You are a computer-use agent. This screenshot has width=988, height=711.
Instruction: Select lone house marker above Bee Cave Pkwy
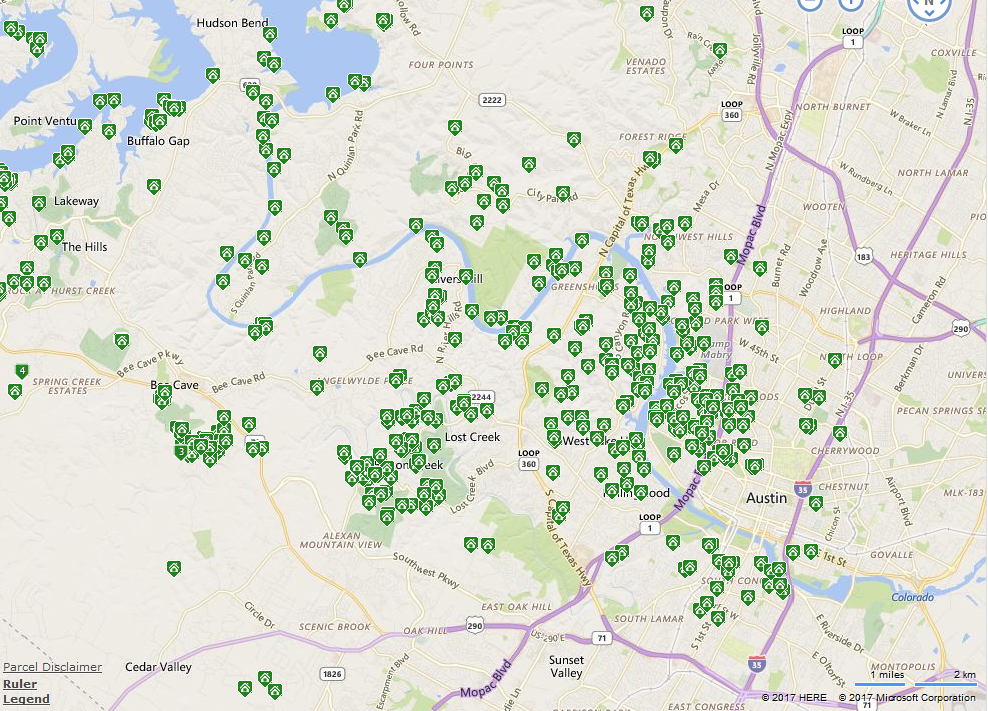click(122, 341)
